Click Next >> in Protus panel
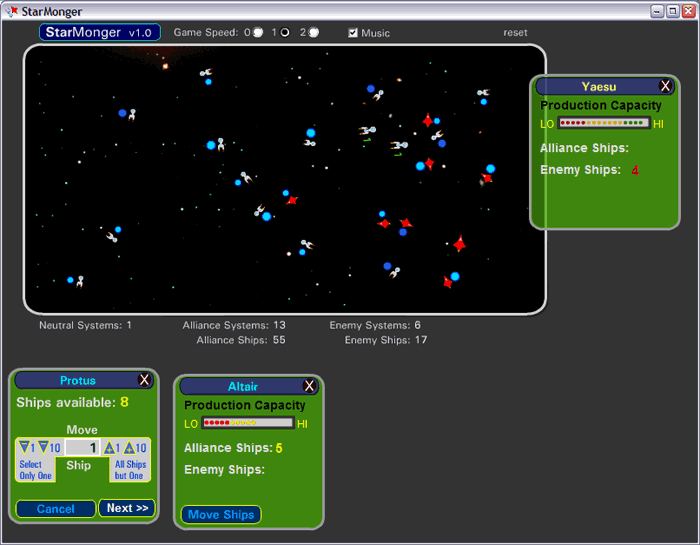Image resolution: width=700 pixels, height=545 pixels. click(127, 508)
